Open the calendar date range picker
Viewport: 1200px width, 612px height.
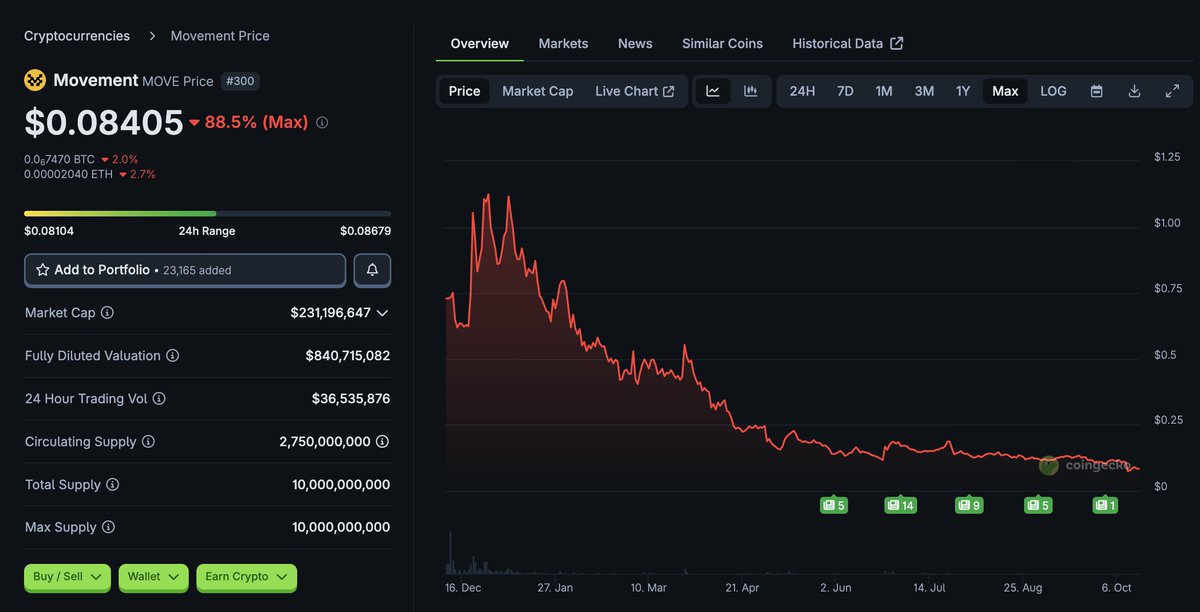point(1096,91)
